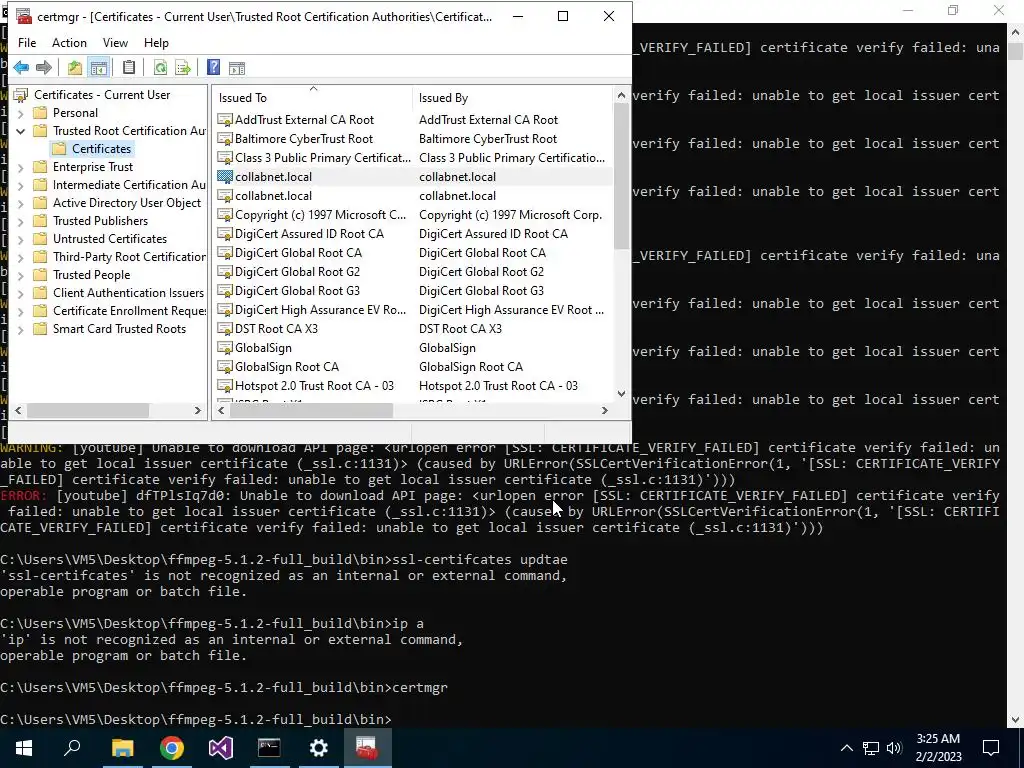Click the Up One Level folder icon
1024x768 pixels.
[75, 67]
